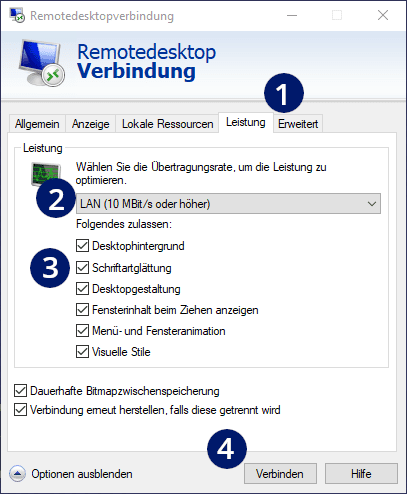Click the round arrow icon beside Optionen ausblenden
Screen dimensions: 407x494
pyautogui.click(x=17, y=474)
